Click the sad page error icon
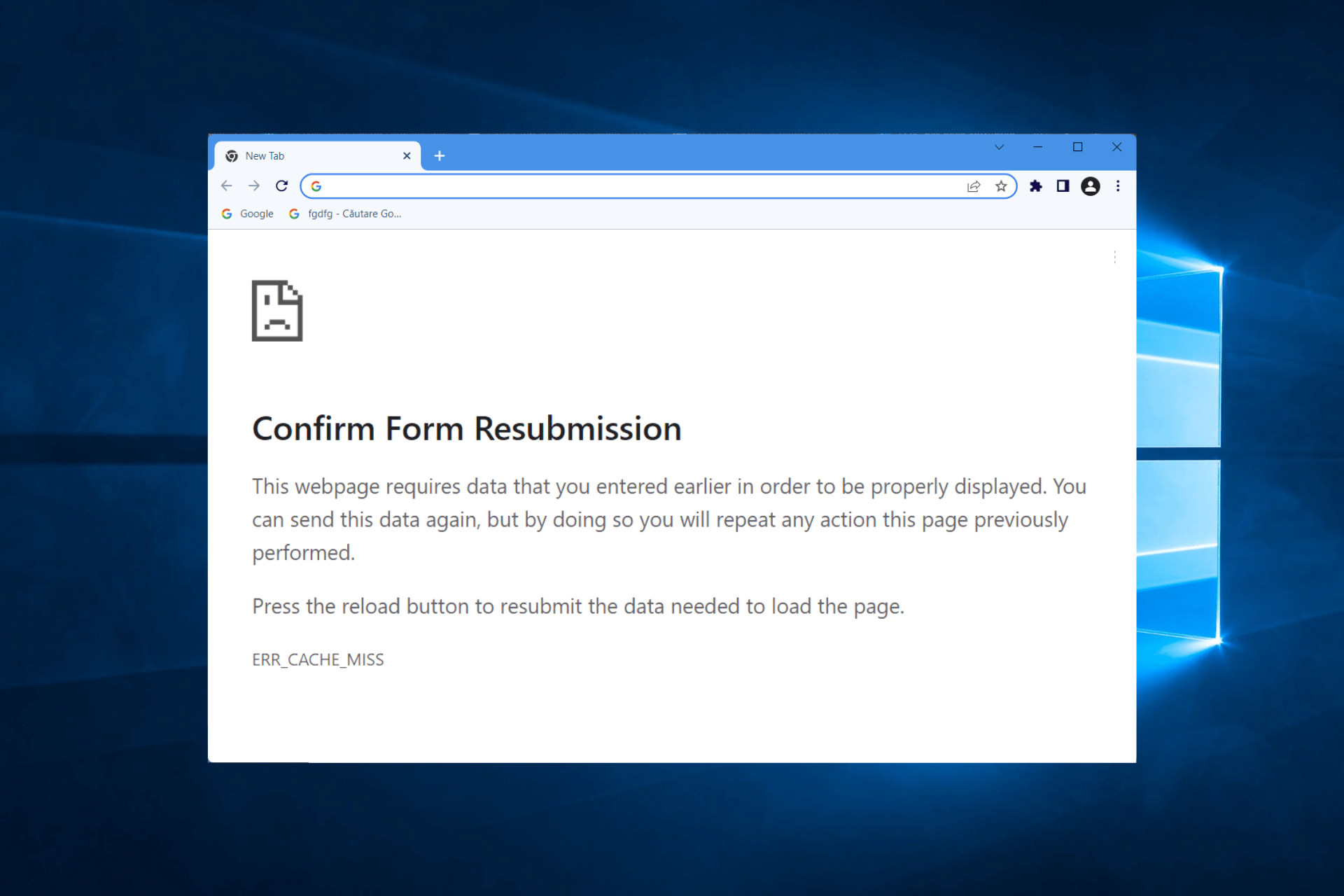 [277, 311]
